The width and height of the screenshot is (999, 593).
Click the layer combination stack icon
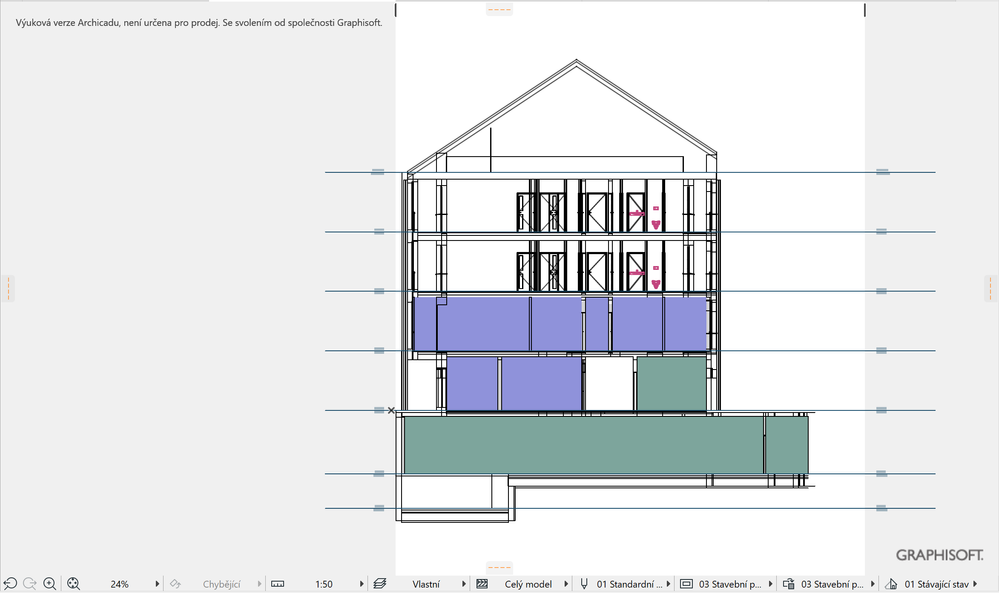pos(380,584)
